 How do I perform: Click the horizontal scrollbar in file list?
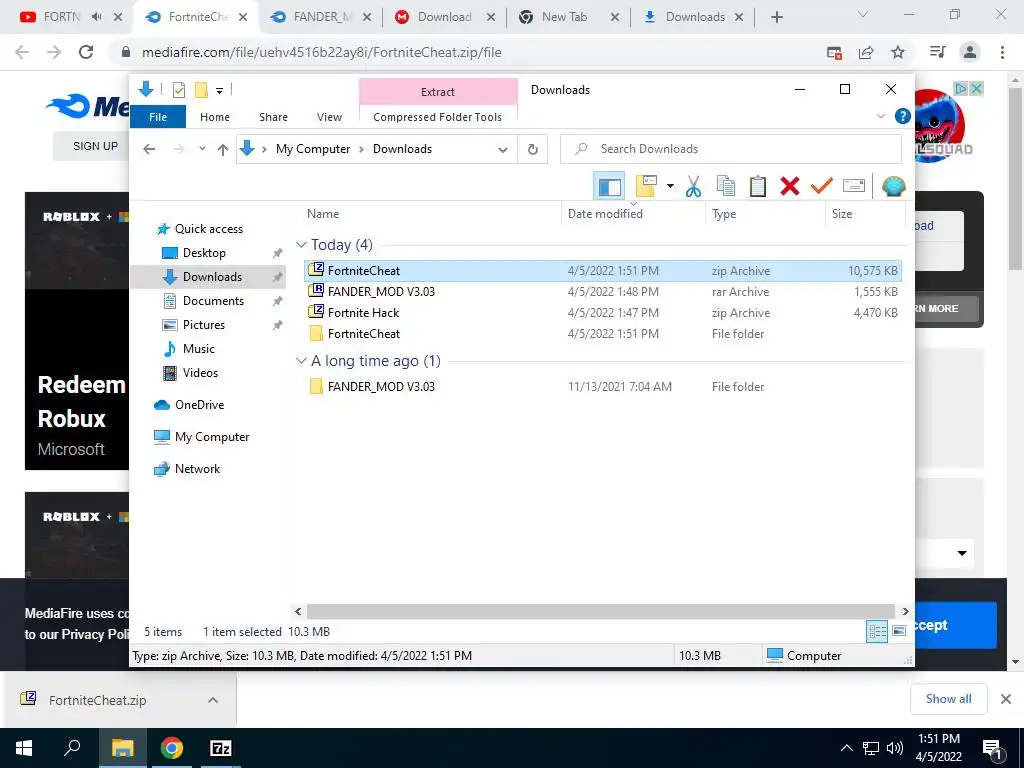coord(600,611)
